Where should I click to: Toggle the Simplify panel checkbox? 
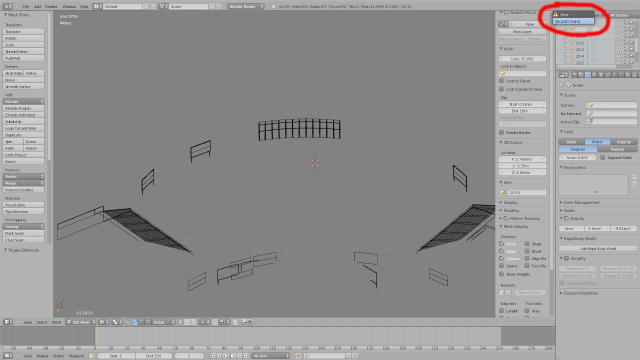point(567,258)
